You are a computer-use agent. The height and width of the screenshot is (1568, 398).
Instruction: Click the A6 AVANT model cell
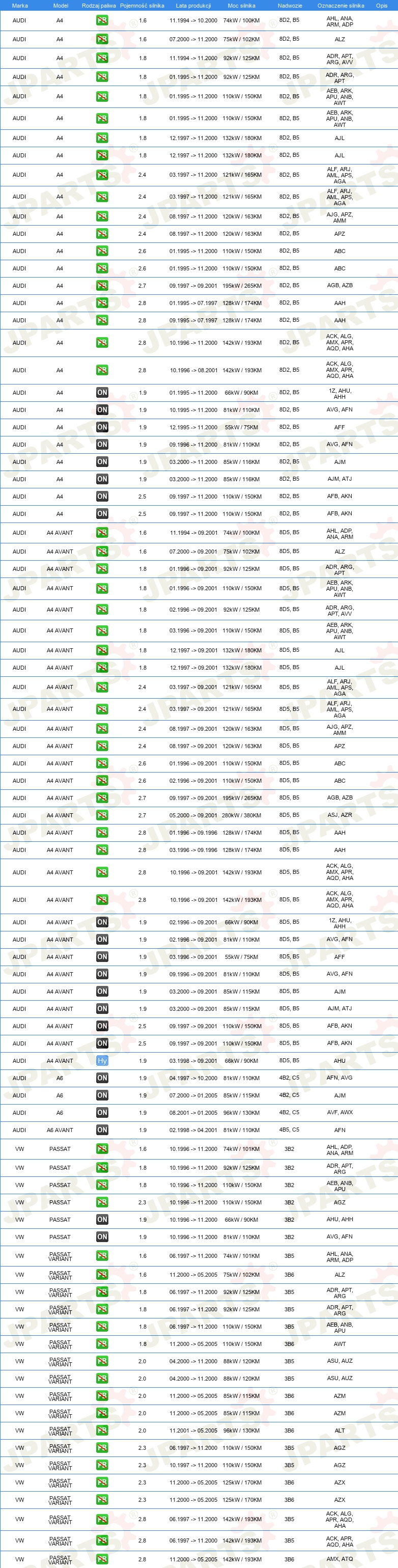click(x=60, y=1131)
